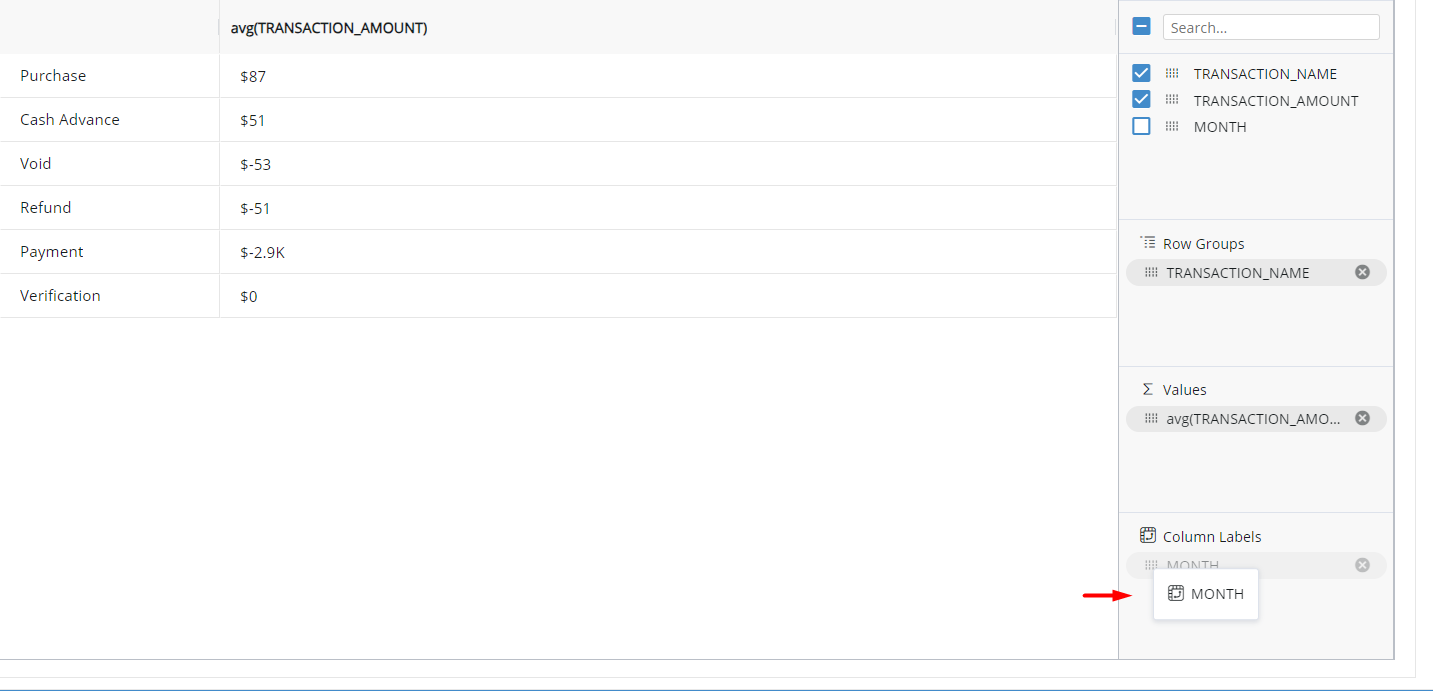Viewport: 1433px width, 691px height.
Task: Click the column Search input field
Action: coord(1271,27)
